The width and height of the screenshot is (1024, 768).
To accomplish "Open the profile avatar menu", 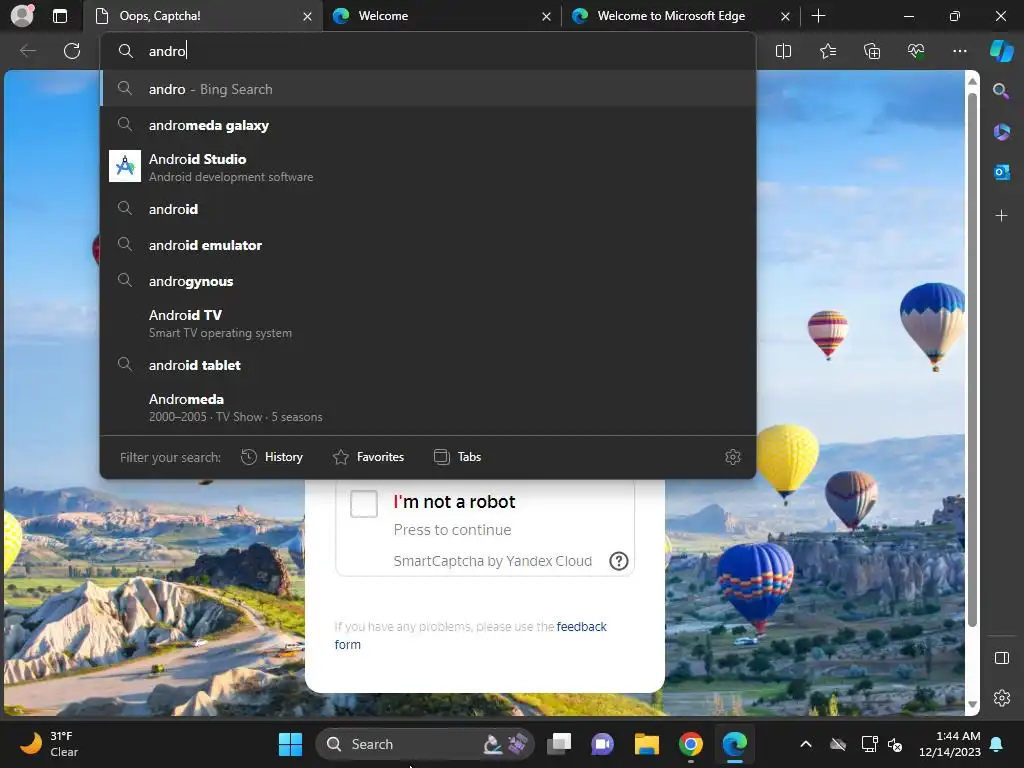I will pos(23,16).
